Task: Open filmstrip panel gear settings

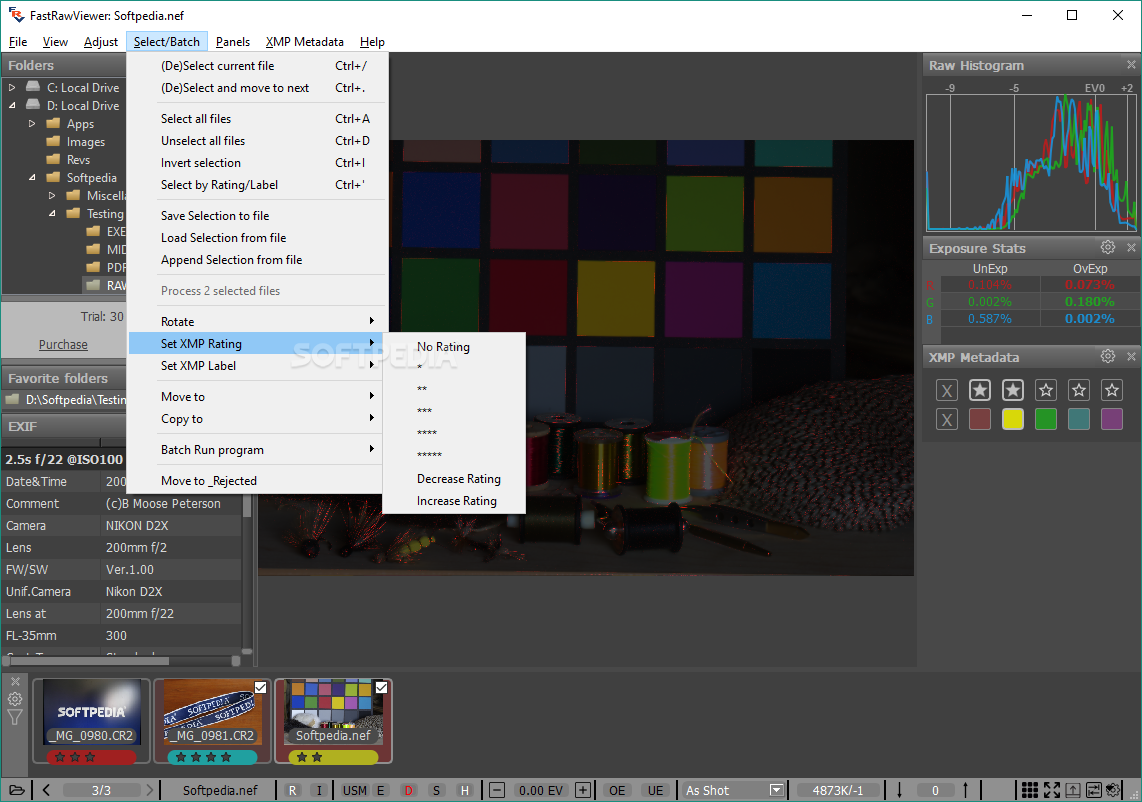Action: [15, 699]
